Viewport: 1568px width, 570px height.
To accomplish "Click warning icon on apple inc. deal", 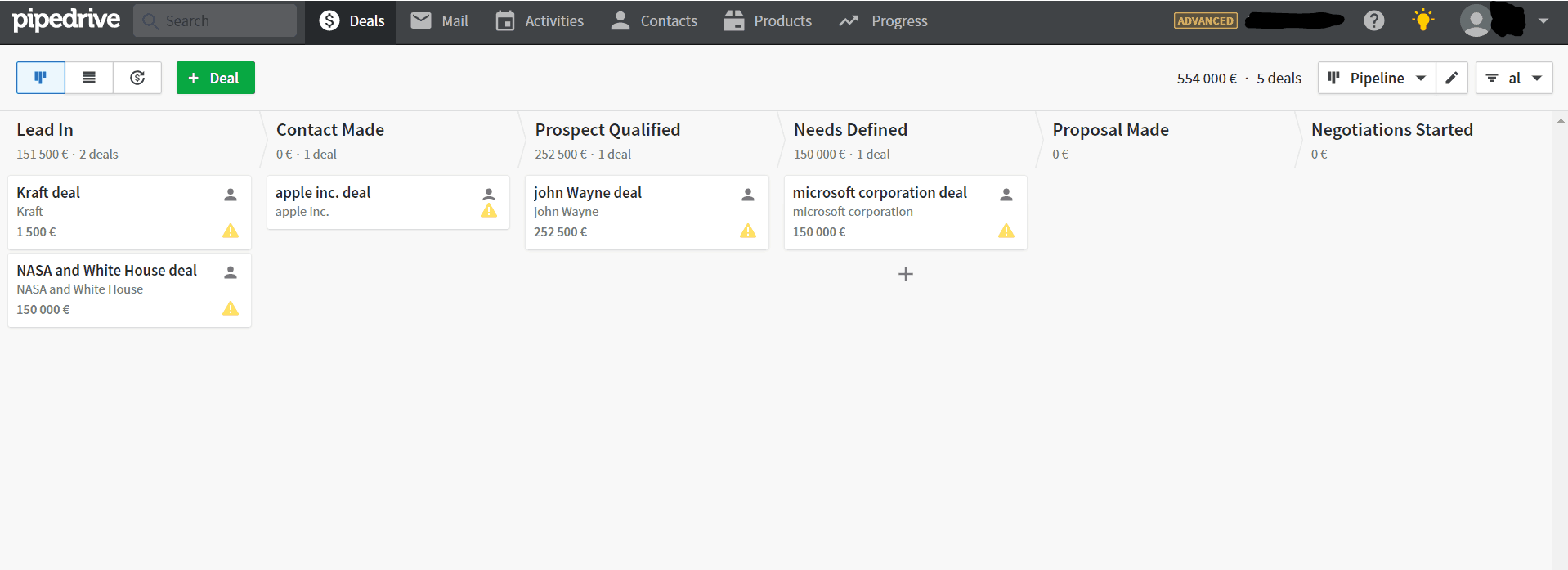I will tap(489, 211).
